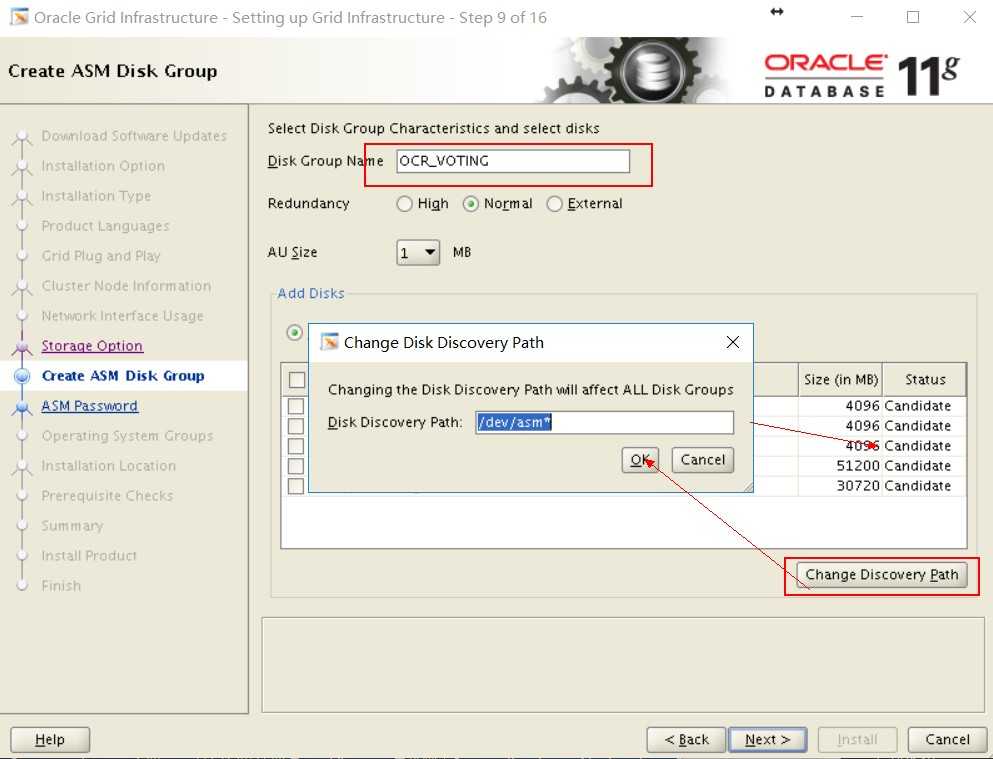
Task: Go to the ASM Password step link
Action: pos(89,406)
